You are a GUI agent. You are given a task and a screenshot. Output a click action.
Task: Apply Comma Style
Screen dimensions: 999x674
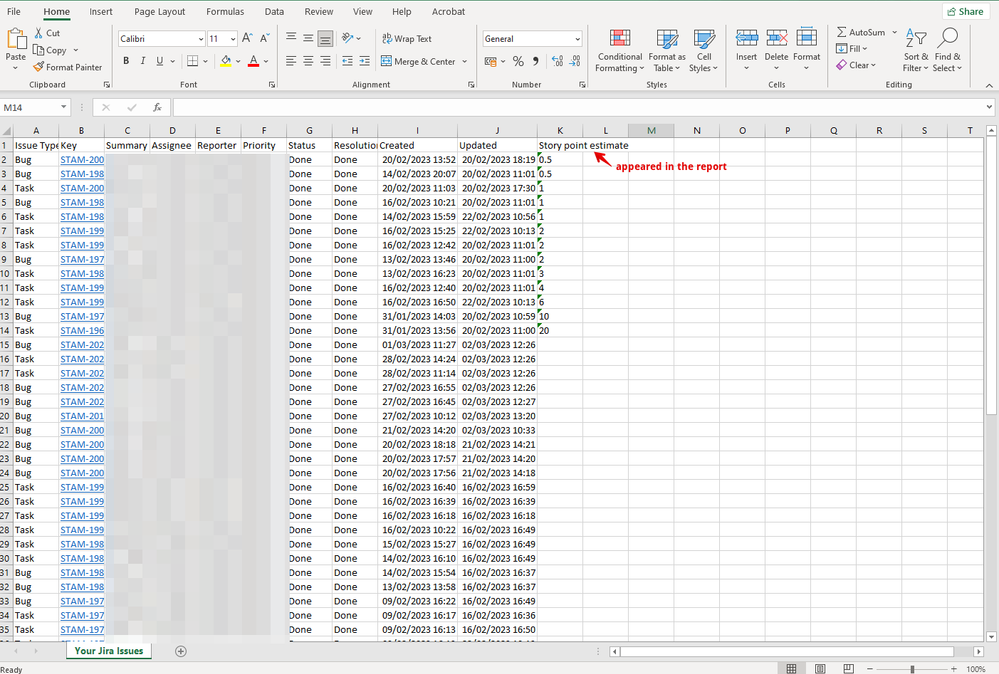[x=535, y=61]
